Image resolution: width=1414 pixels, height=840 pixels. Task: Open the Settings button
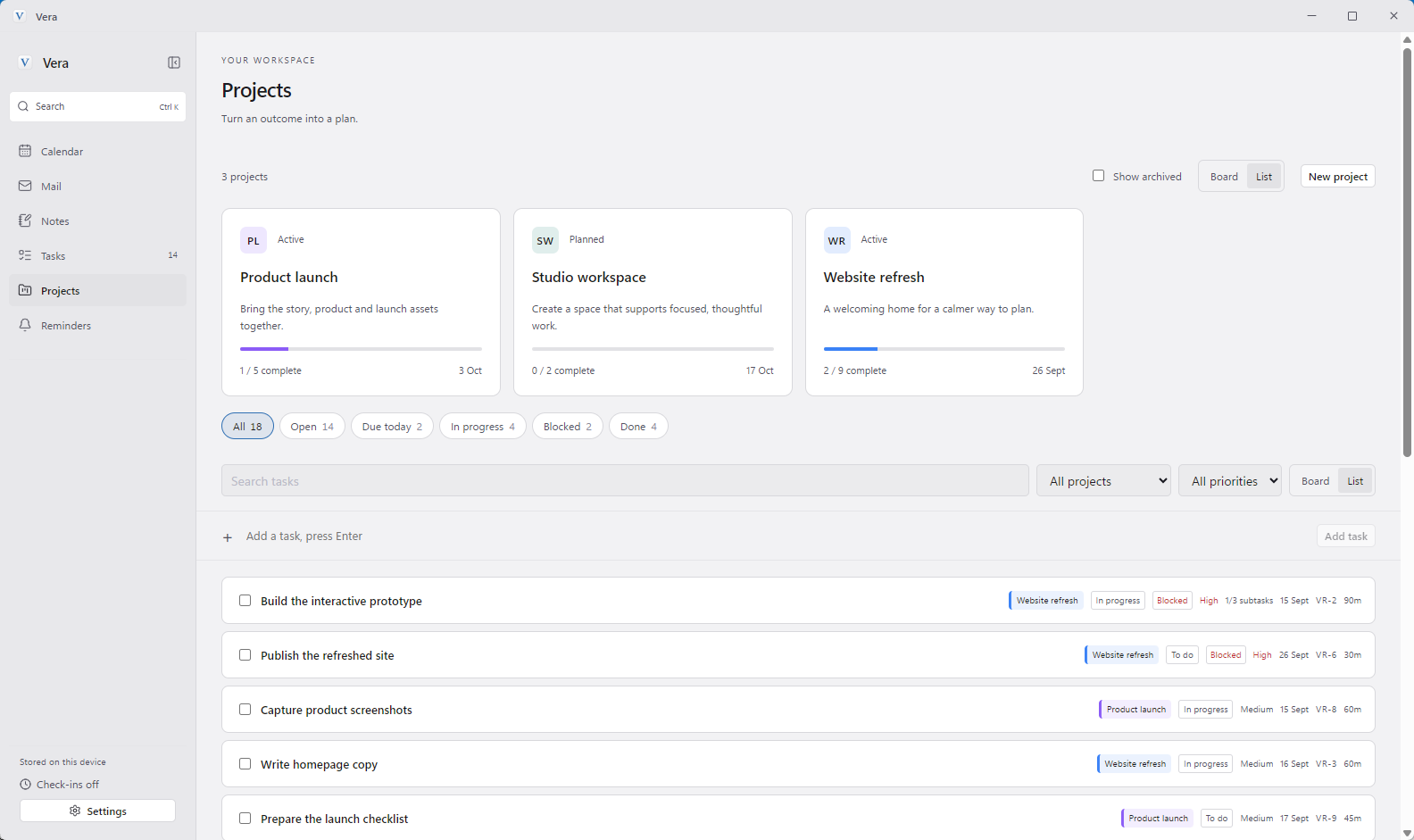[97, 811]
